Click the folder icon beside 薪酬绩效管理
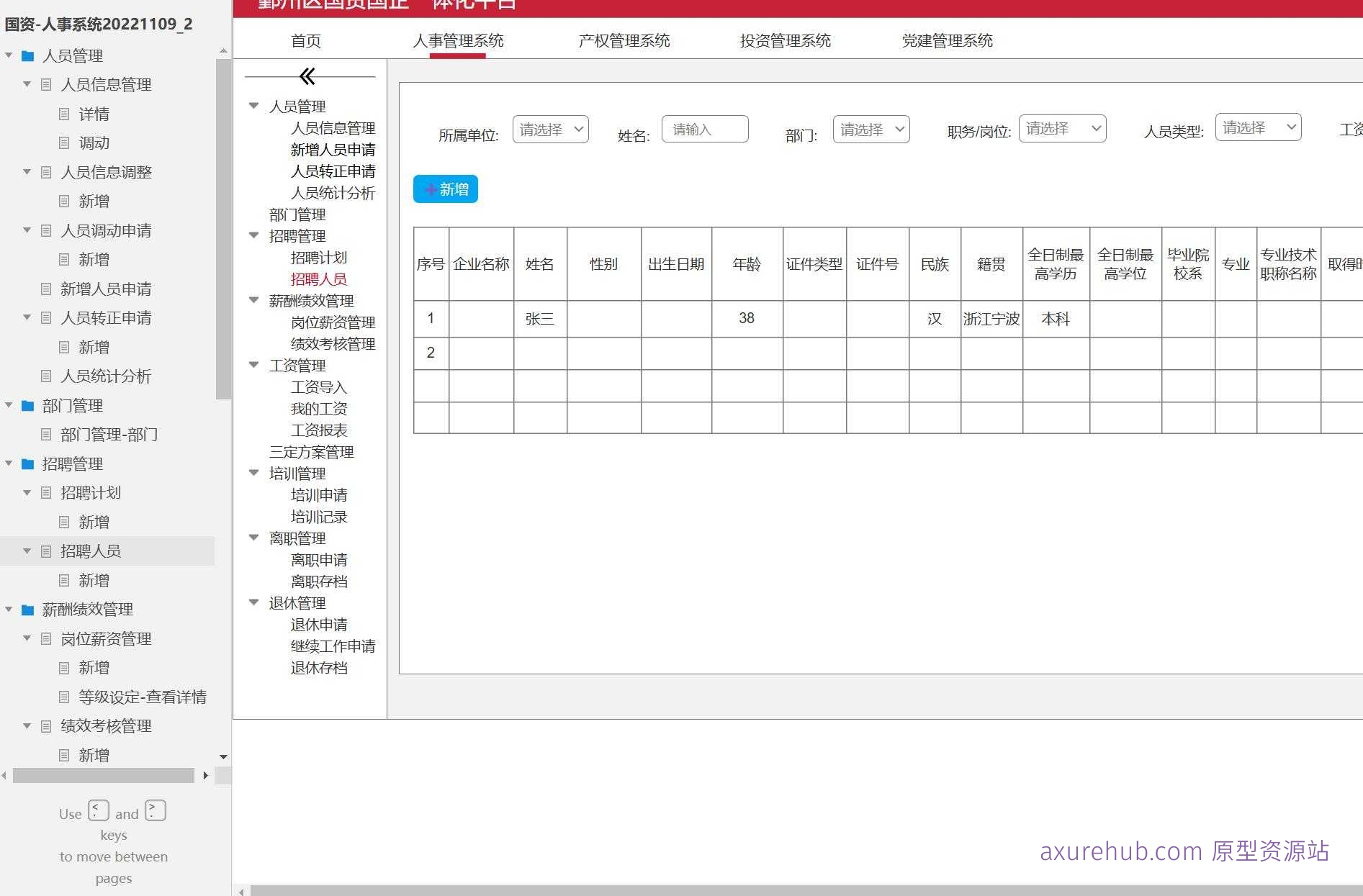The image size is (1363, 896). click(x=27, y=609)
